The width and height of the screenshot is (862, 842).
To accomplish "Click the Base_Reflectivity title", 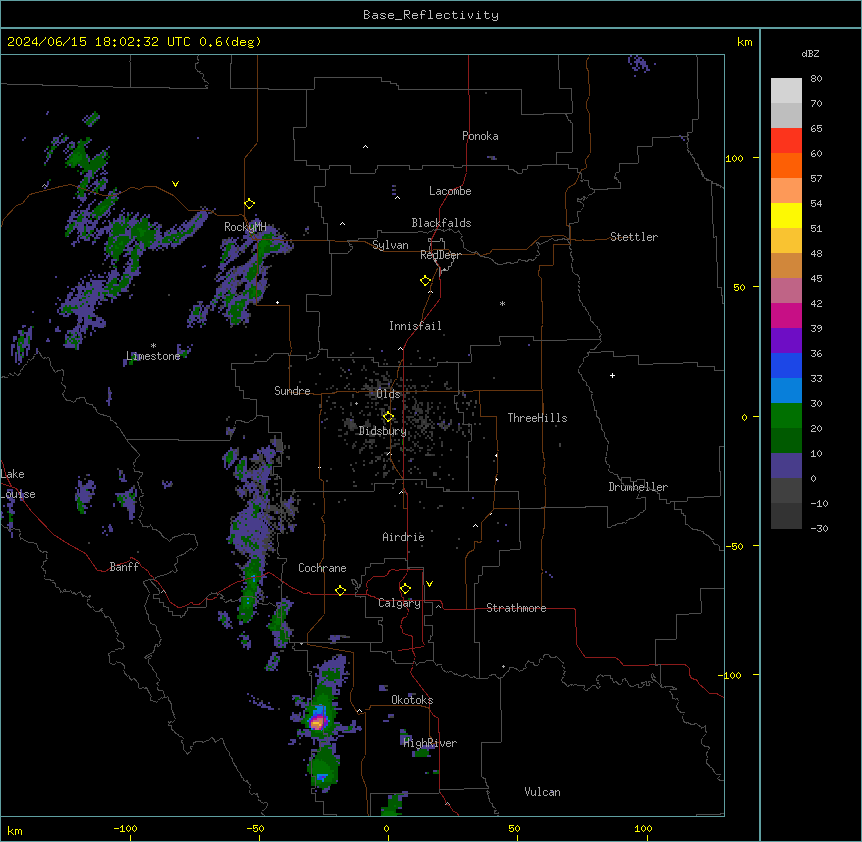I will pos(431,15).
